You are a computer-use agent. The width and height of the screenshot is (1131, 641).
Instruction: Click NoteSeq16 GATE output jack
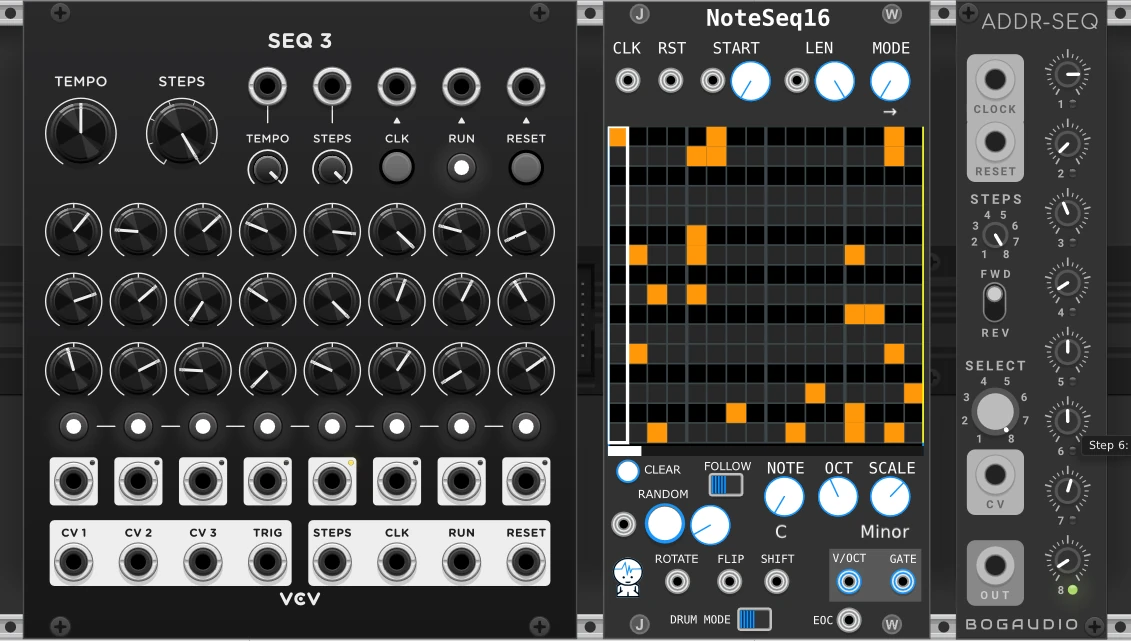point(902,581)
